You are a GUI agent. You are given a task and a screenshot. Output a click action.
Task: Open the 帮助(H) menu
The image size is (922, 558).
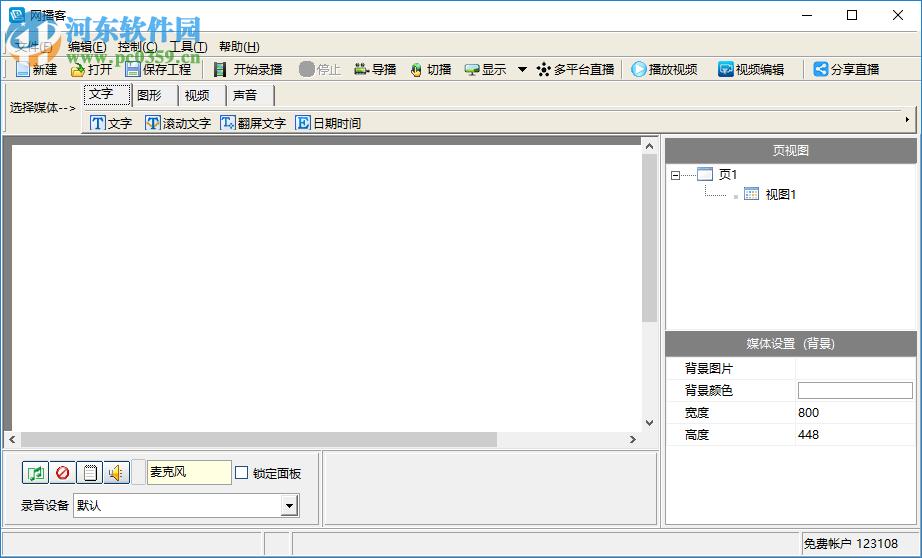pyautogui.click(x=239, y=47)
